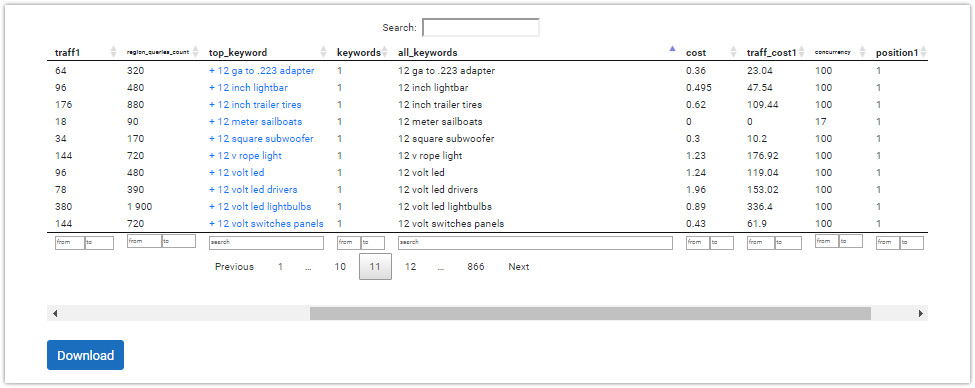Click the top_keyword column header
Viewport: 975px width, 388px height.
pos(238,53)
